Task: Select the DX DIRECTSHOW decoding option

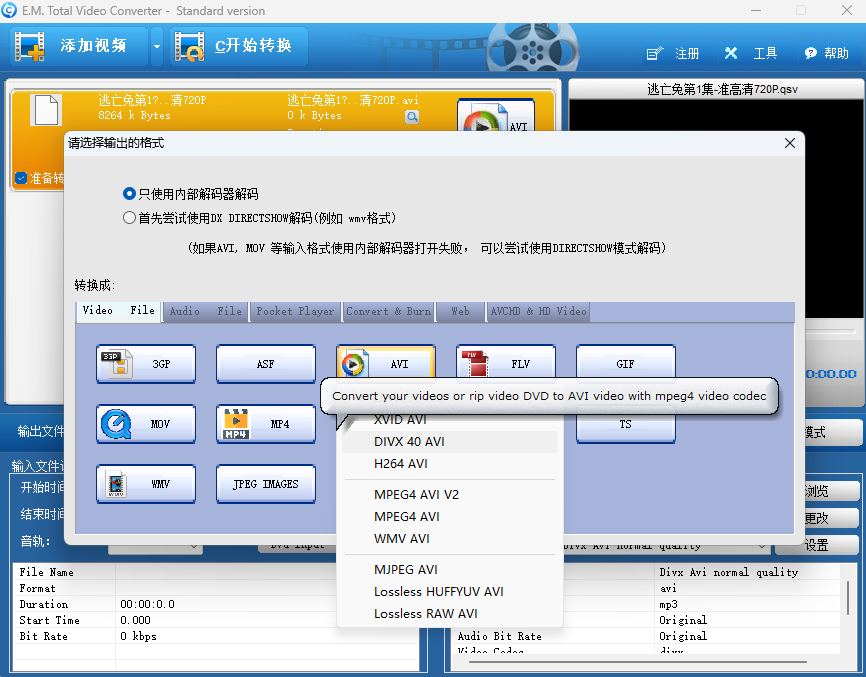Action: pos(130,217)
